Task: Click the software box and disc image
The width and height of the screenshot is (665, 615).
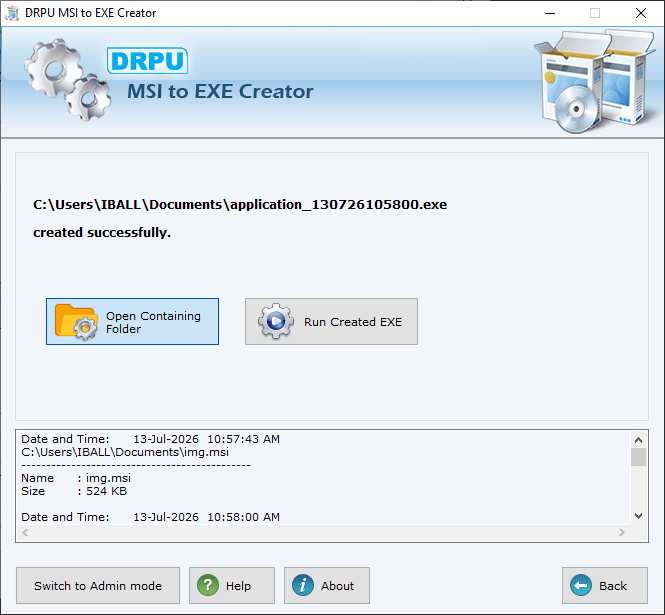Action: pos(594,81)
